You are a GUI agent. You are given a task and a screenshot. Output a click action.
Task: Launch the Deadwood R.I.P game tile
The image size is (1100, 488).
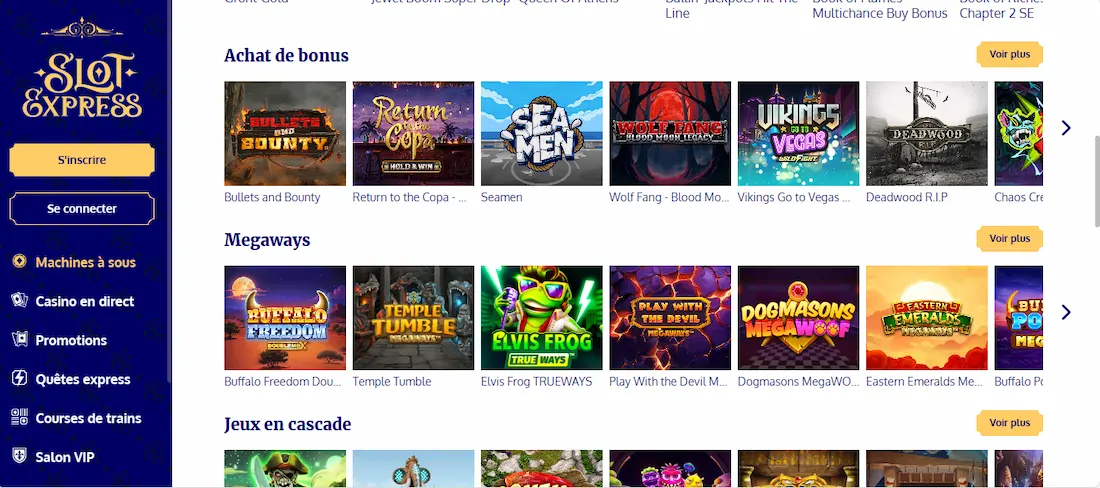coord(926,133)
